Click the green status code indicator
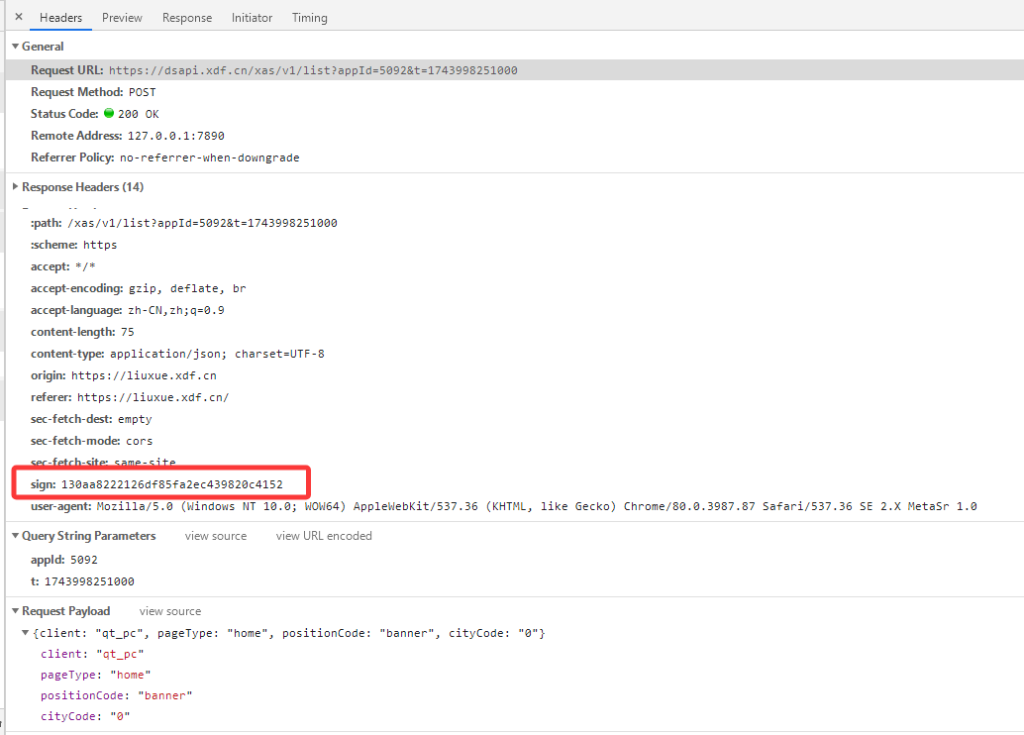The width and height of the screenshot is (1024, 735). click(x=109, y=114)
